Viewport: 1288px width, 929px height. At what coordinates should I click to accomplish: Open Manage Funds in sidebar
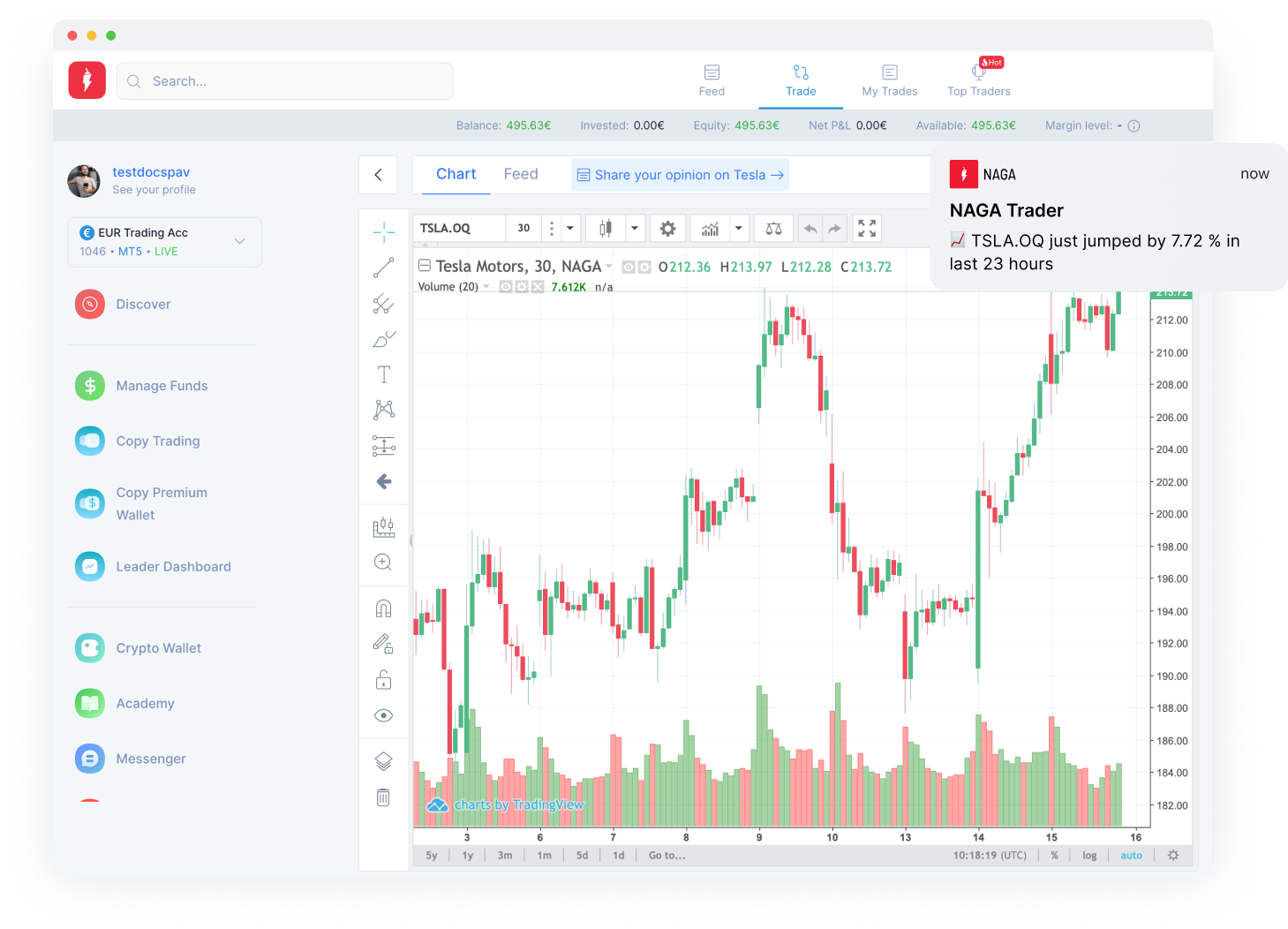141,386
